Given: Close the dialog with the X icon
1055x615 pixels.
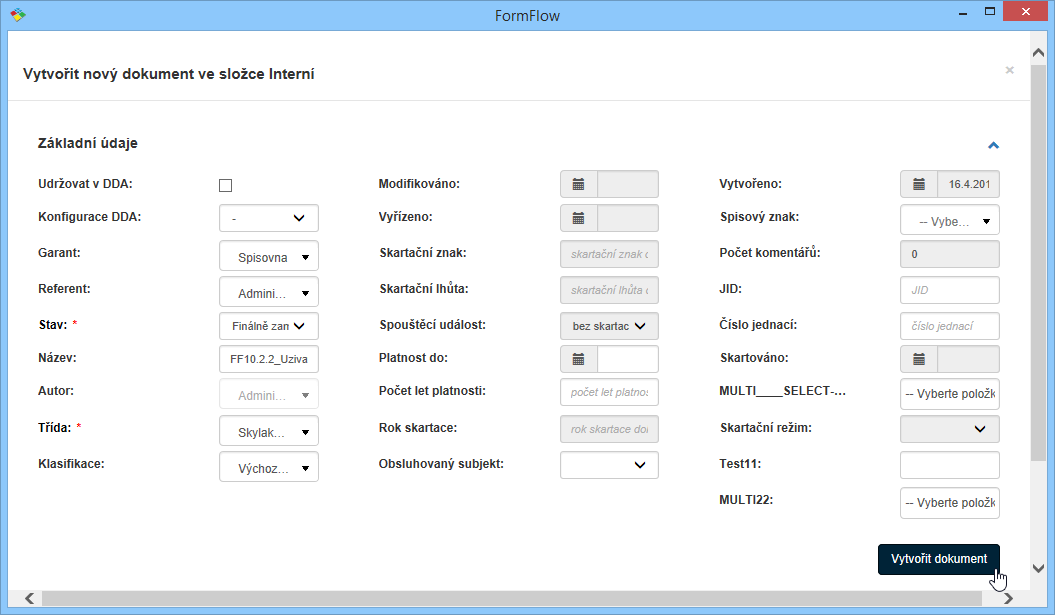Looking at the screenshot, I should pyautogui.click(x=1009, y=70).
